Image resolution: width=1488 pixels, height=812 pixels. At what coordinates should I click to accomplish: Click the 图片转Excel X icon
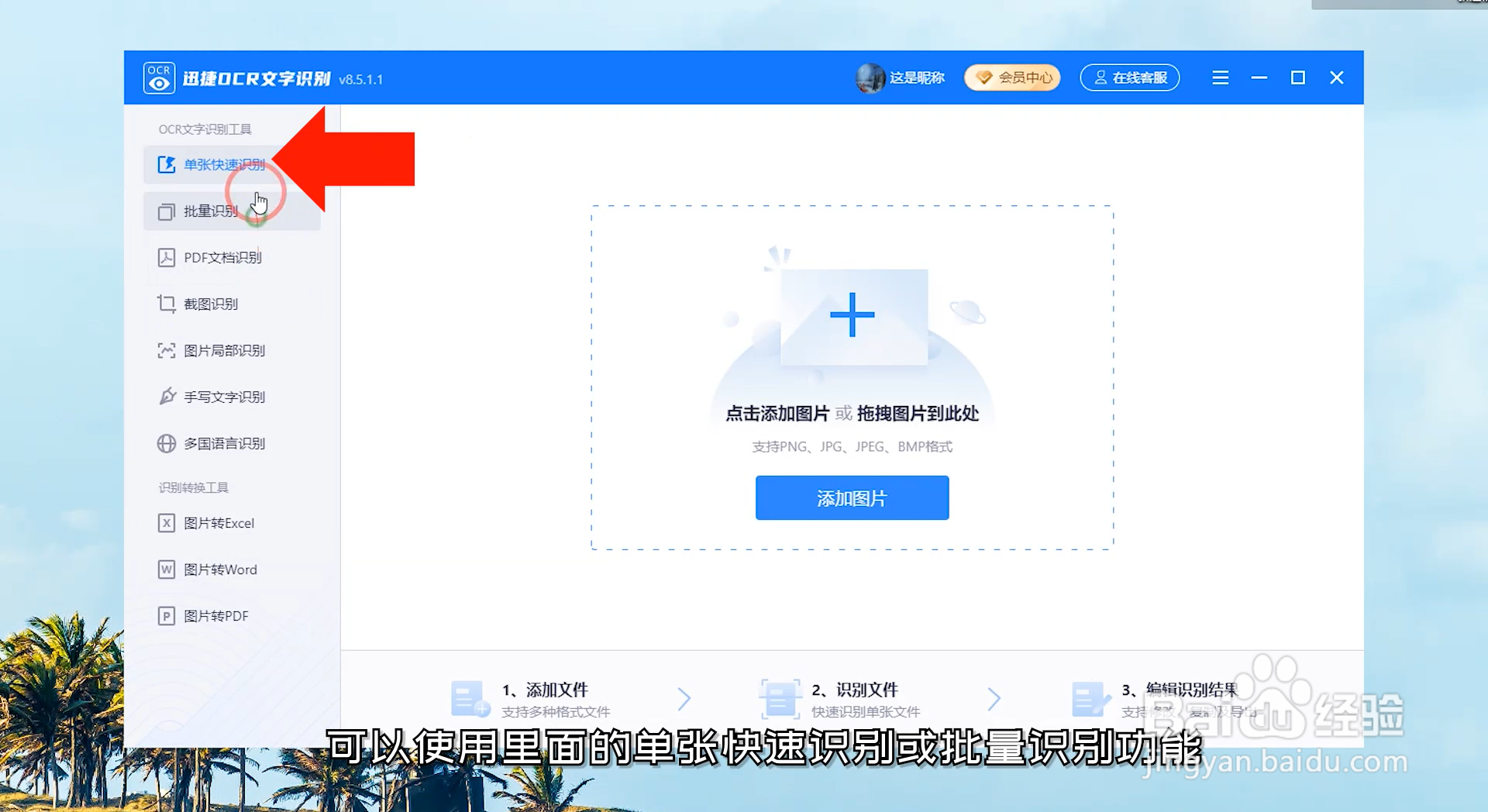click(x=167, y=523)
